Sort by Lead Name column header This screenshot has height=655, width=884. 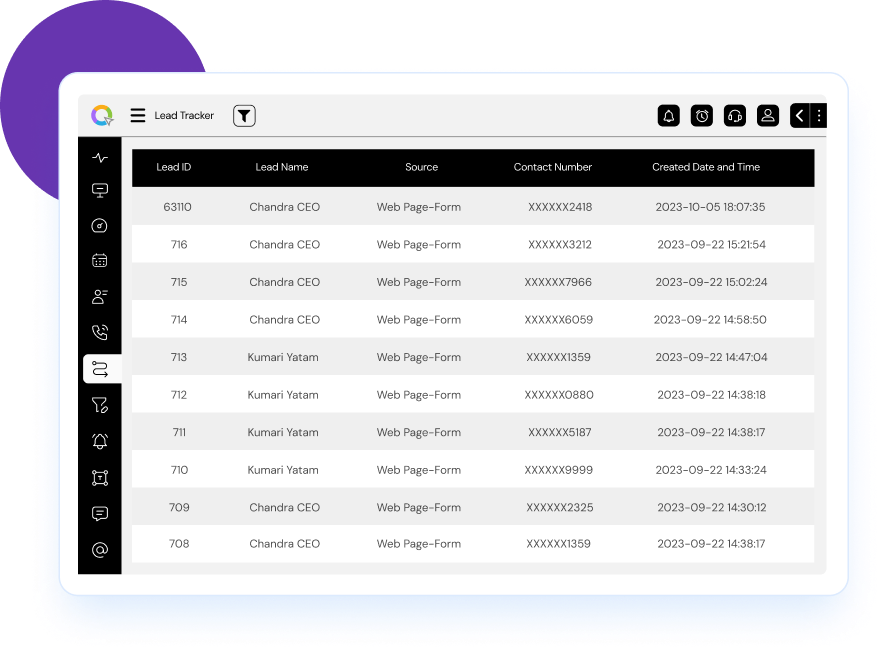[x=282, y=167]
